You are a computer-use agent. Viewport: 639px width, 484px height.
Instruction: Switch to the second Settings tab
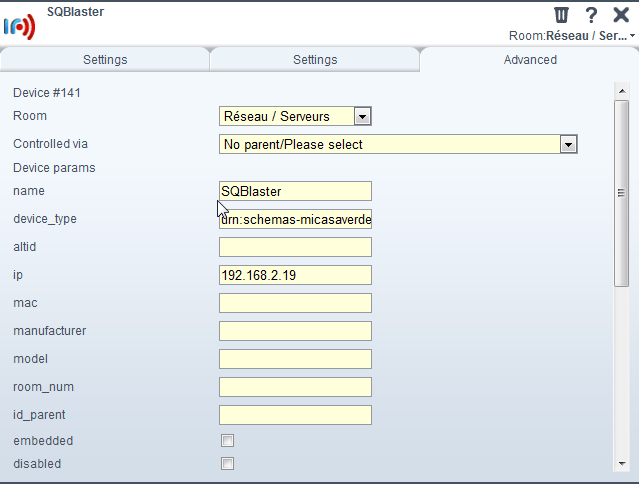(315, 60)
